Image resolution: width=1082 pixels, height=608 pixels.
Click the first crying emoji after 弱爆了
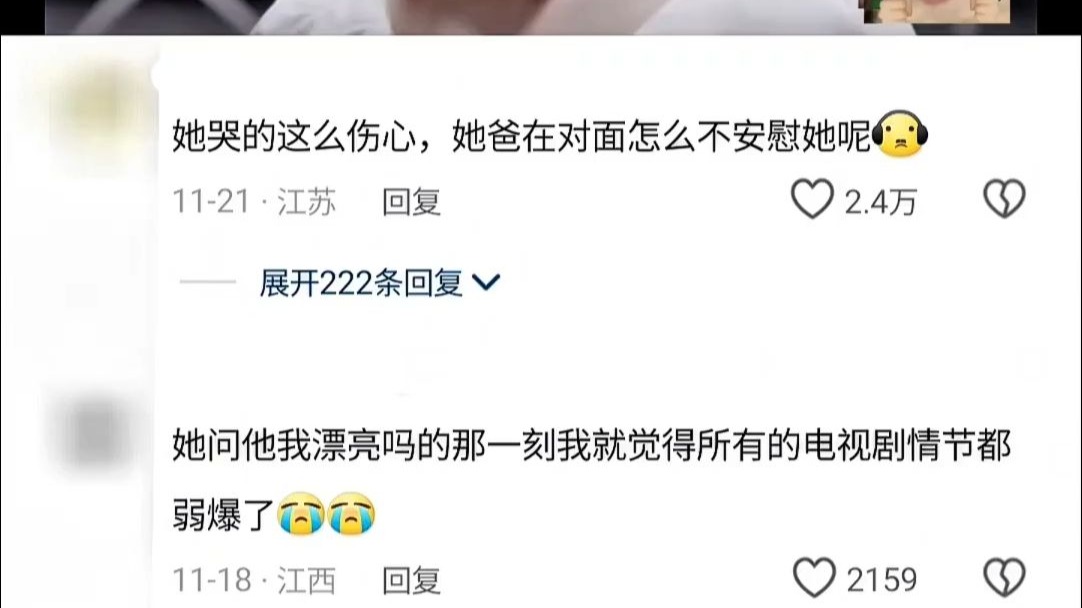click(301, 514)
